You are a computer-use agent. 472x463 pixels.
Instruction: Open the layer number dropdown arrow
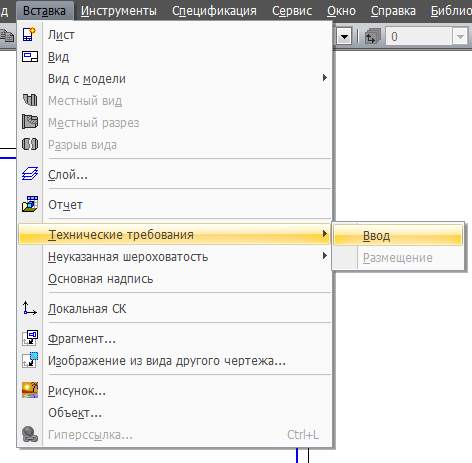(460, 36)
